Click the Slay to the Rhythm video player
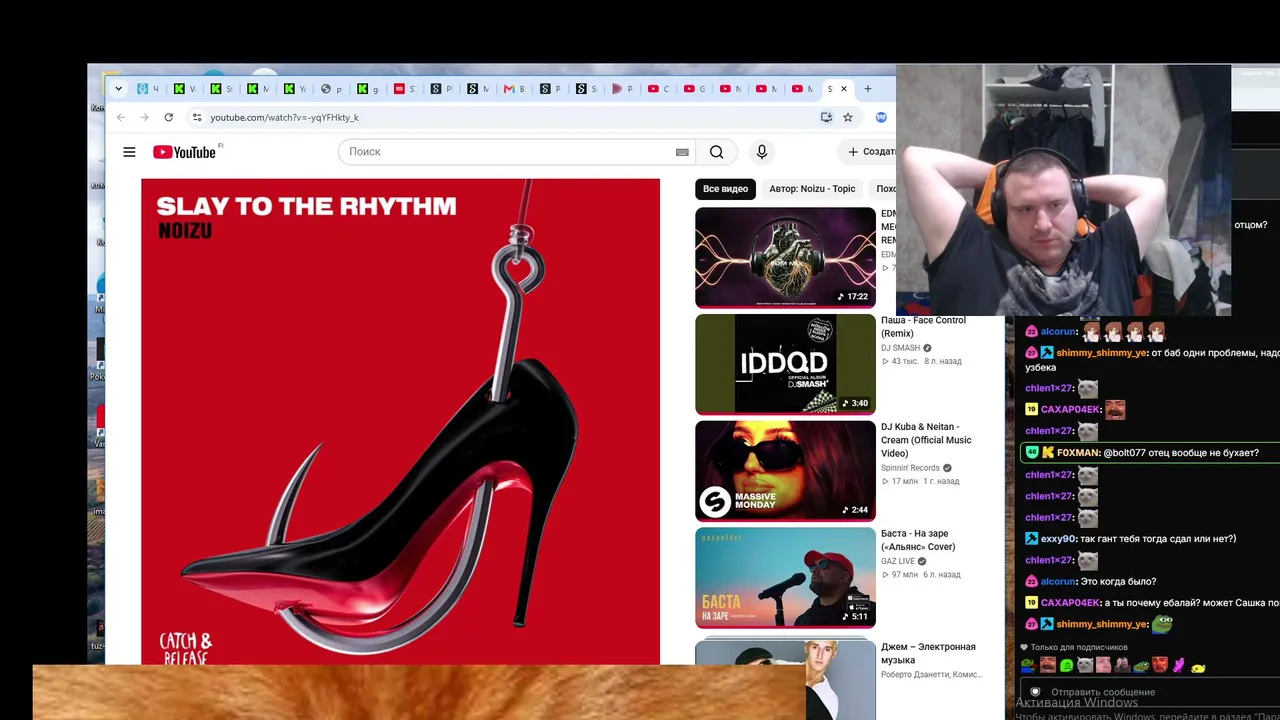1280x720 pixels. click(x=400, y=421)
